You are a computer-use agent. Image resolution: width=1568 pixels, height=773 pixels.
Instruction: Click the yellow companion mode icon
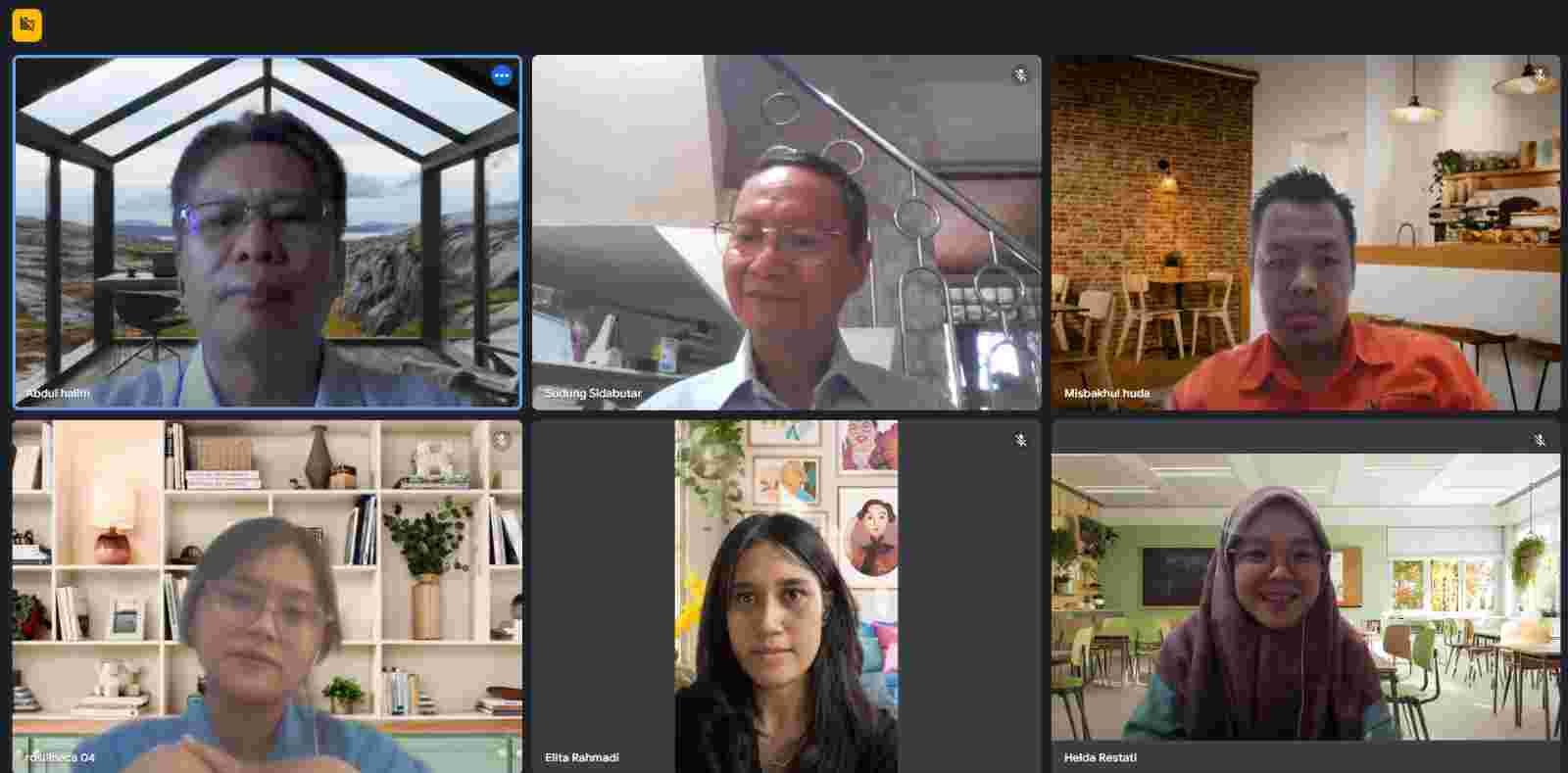click(x=26, y=24)
